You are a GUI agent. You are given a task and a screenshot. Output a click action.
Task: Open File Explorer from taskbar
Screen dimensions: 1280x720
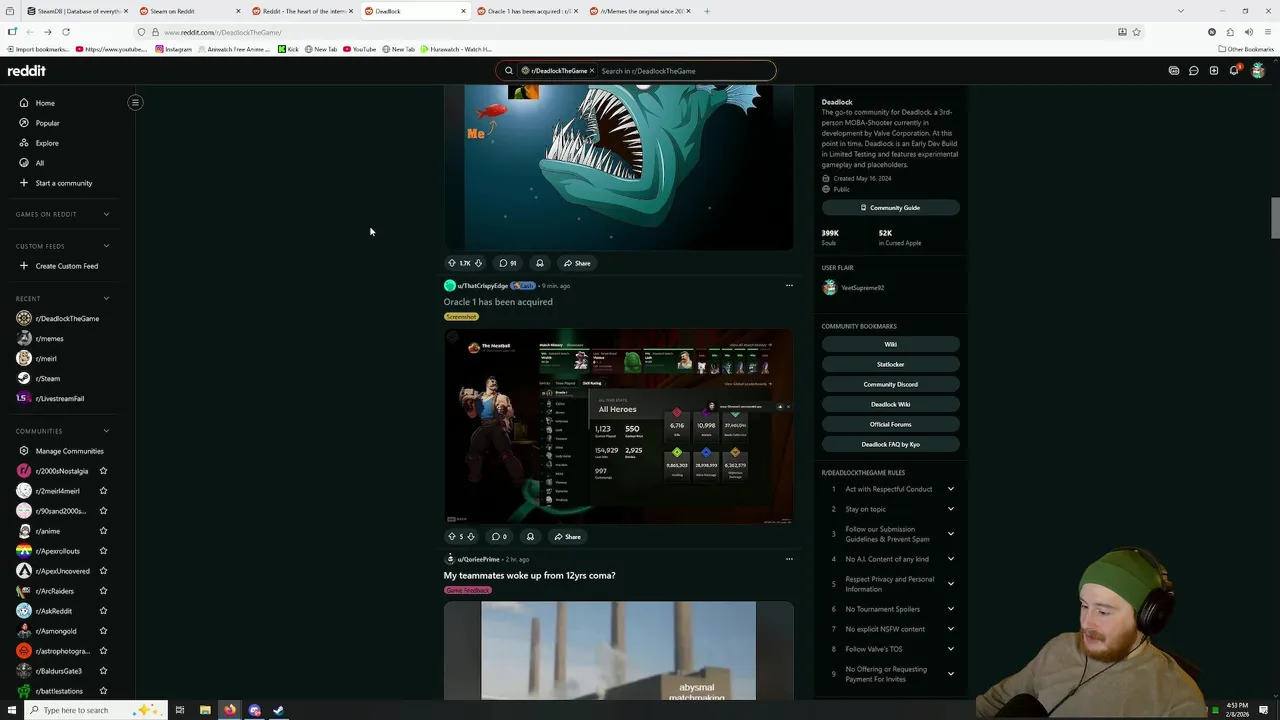tap(205, 710)
